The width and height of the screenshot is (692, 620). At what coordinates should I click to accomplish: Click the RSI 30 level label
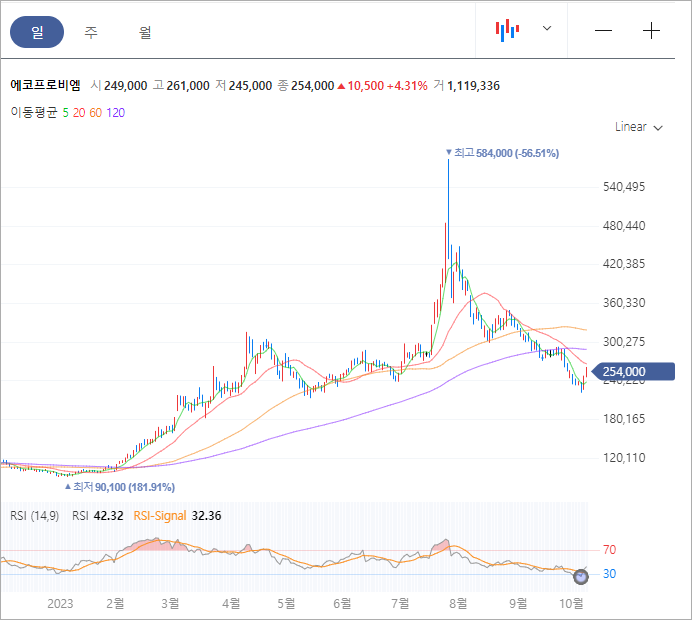pyautogui.click(x=609, y=574)
